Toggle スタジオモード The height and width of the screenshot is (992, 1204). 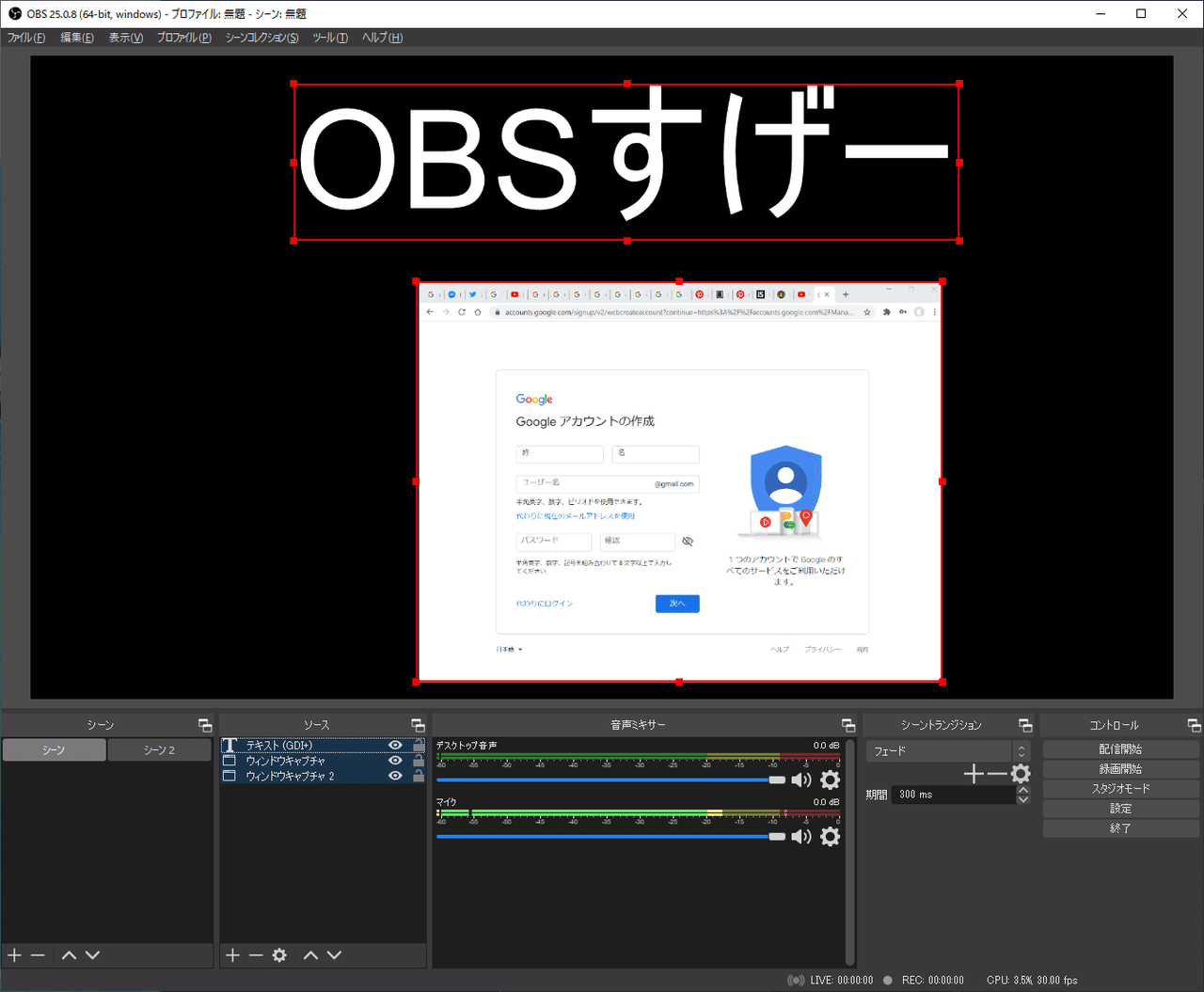click(x=1120, y=789)
